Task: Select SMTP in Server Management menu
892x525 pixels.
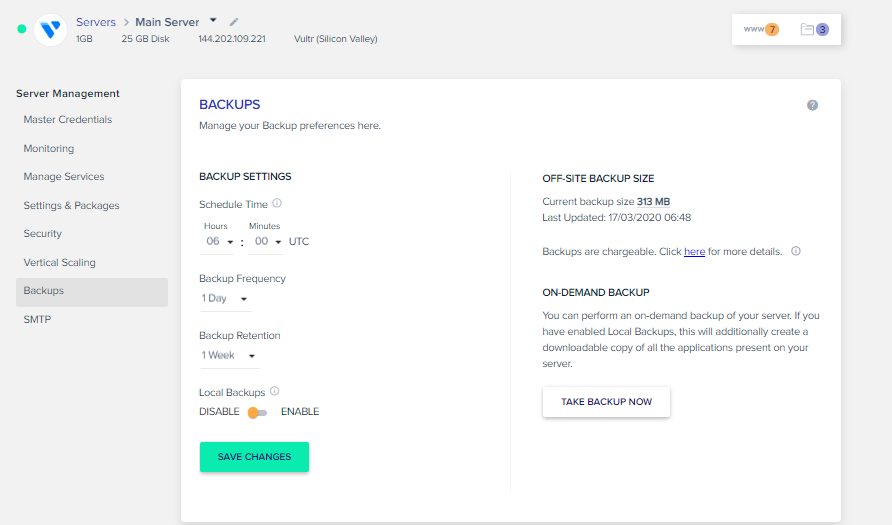Action: point(37,320)
